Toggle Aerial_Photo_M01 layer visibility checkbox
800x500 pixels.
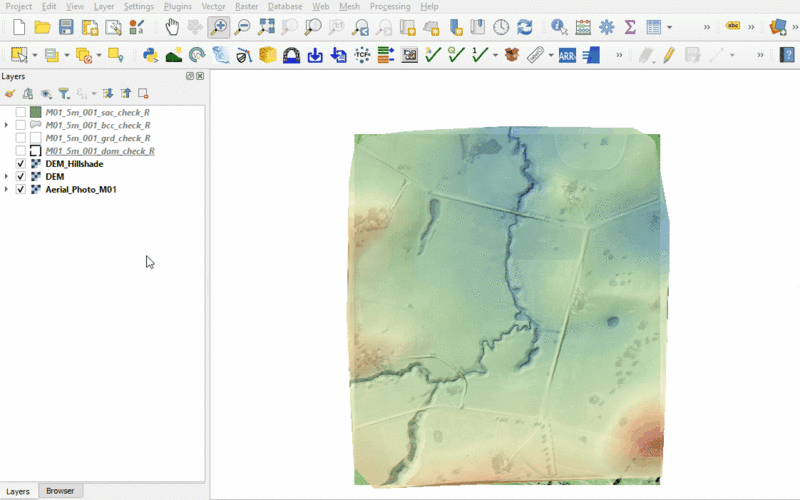click(x=21, y=189)
